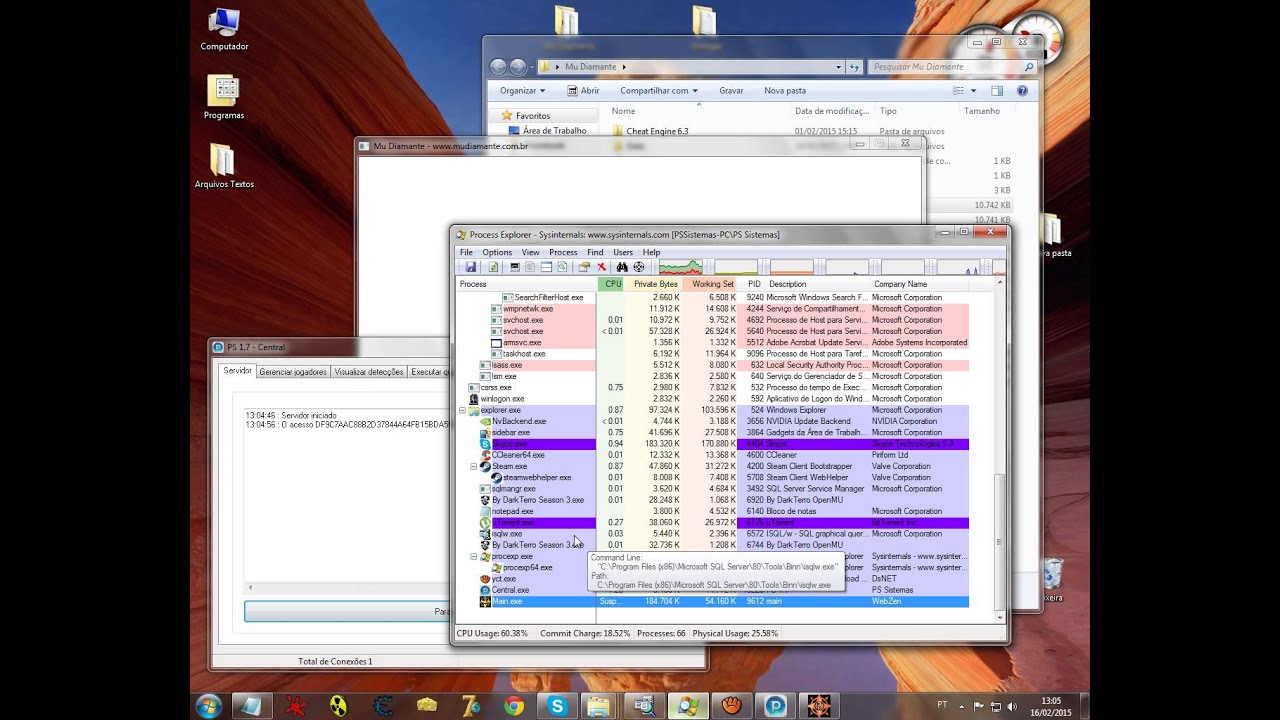Select the Arquivos Textos desktop folder
The width and height of the screenshot is (1280, 720).
click(x=224, y=166)
